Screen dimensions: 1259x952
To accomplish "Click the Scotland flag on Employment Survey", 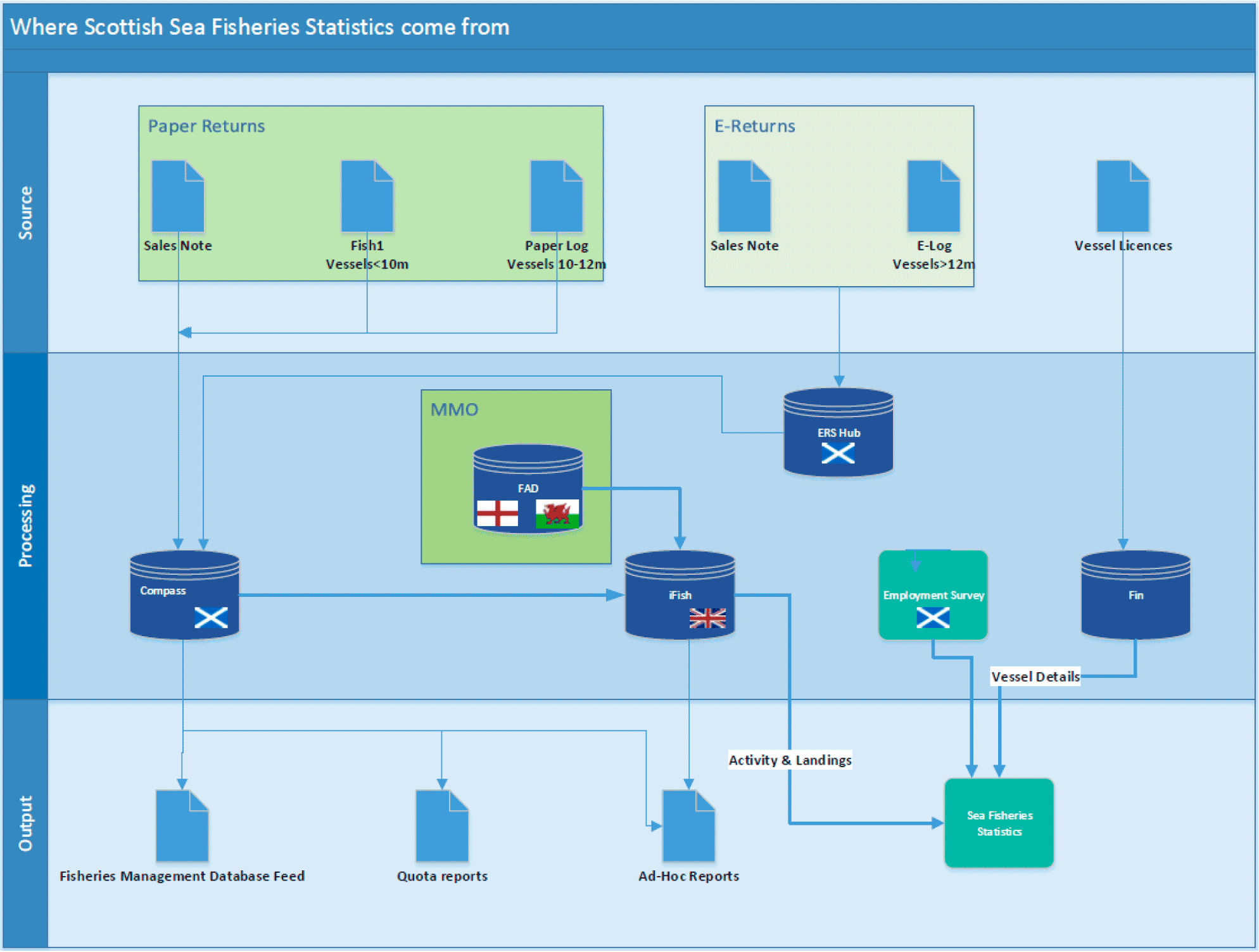I will coord(933,617).
